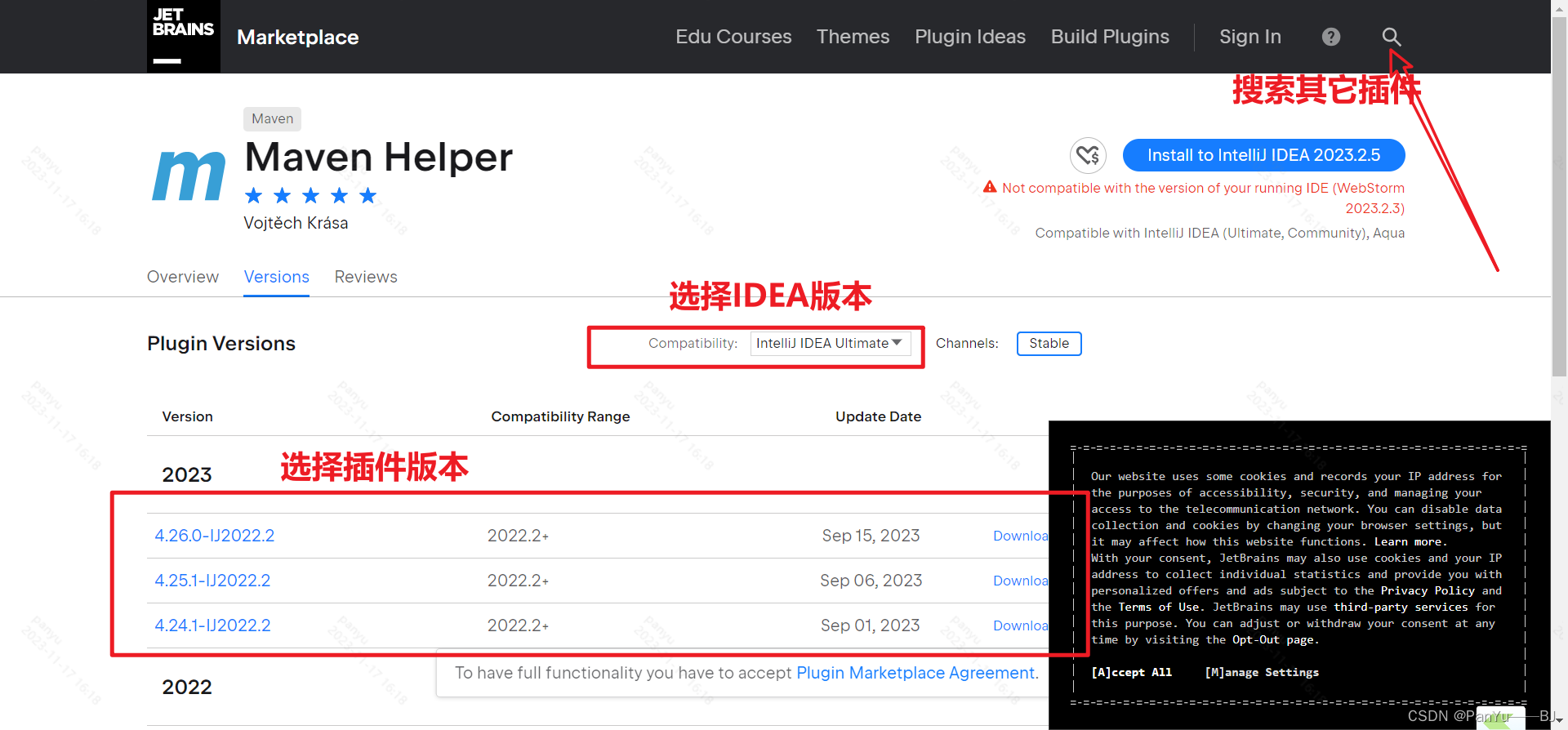Open Themes menu item
This screenshot has width=1568, height=730.
click(x=853, y=37)
